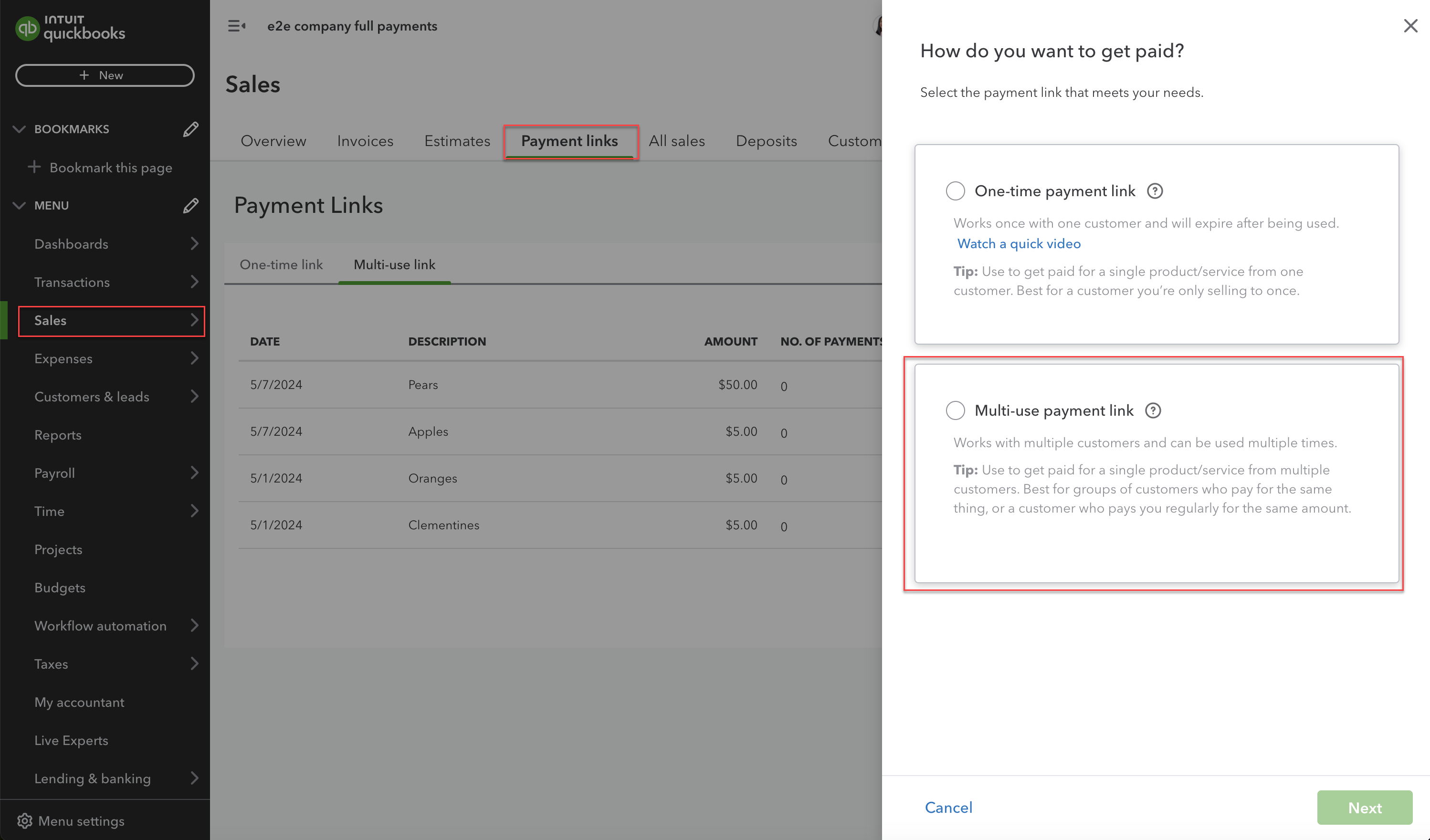Close the How do you want to get paid panel

coord(1410,26)
